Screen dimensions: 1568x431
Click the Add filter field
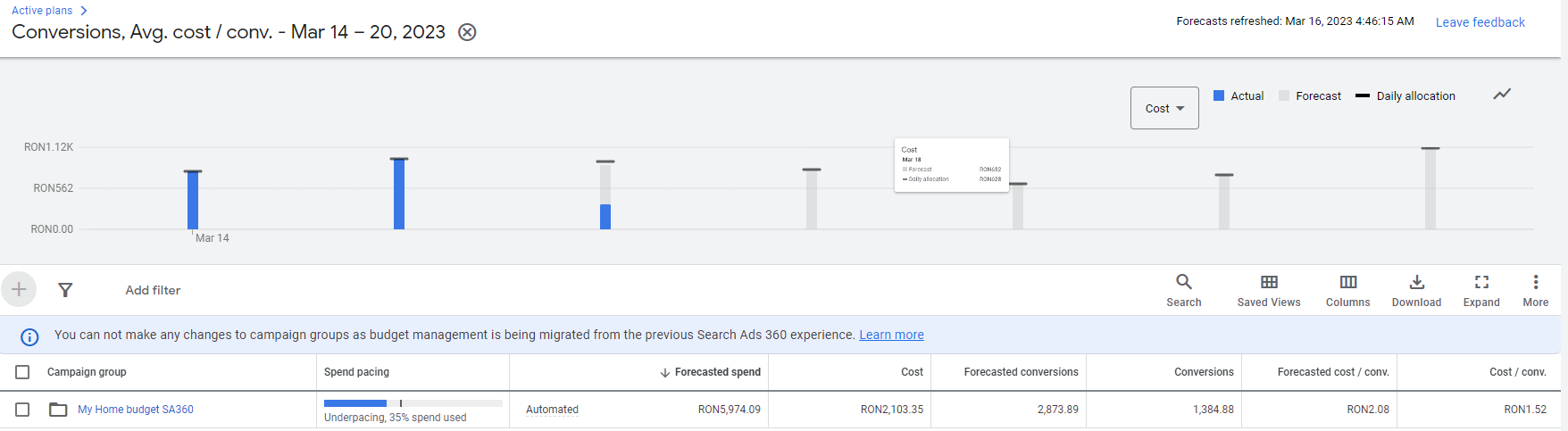pyautogui.click(x=153, y=290)
